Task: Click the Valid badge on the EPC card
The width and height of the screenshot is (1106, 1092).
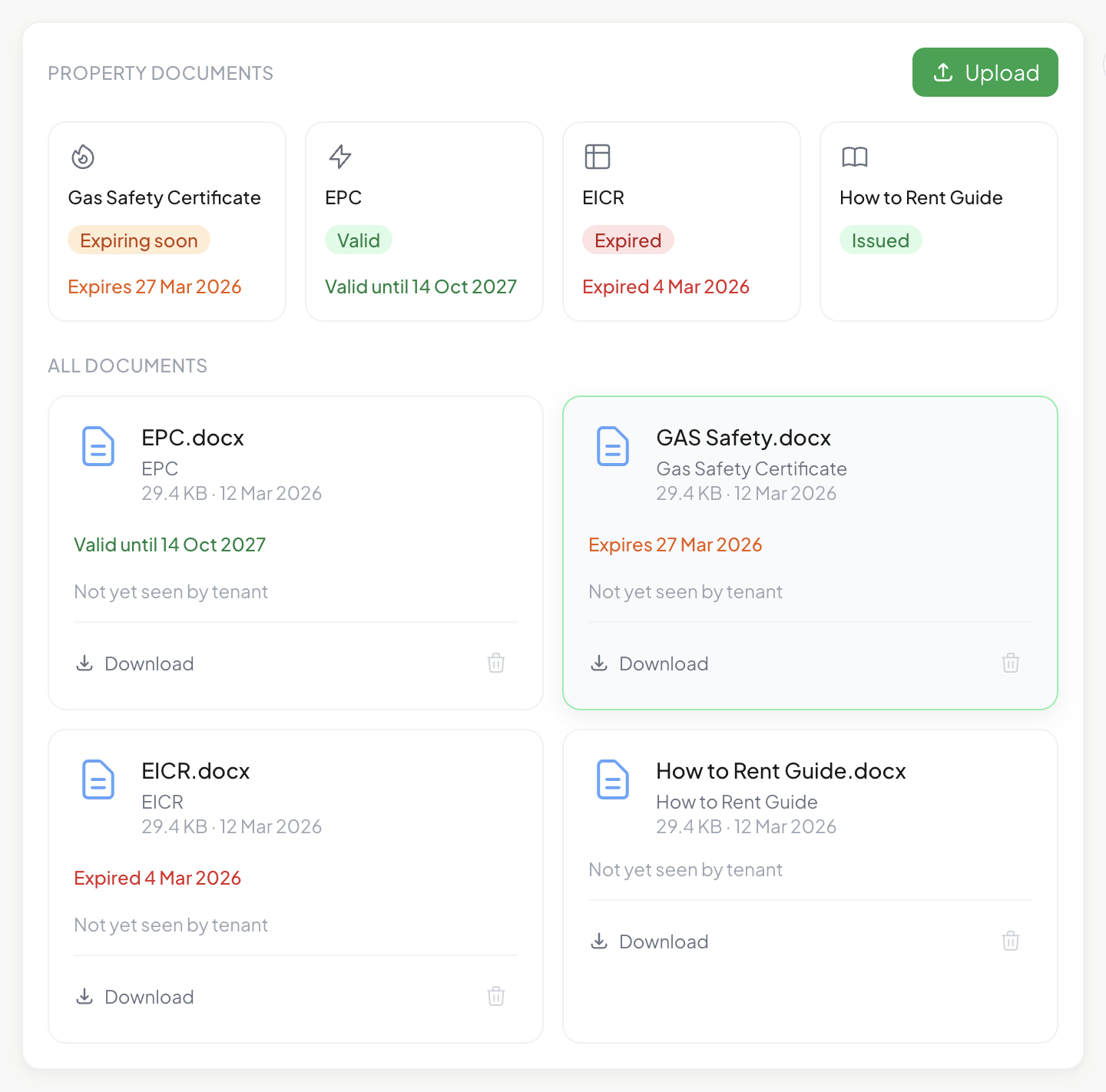Action: coord(358,240)
